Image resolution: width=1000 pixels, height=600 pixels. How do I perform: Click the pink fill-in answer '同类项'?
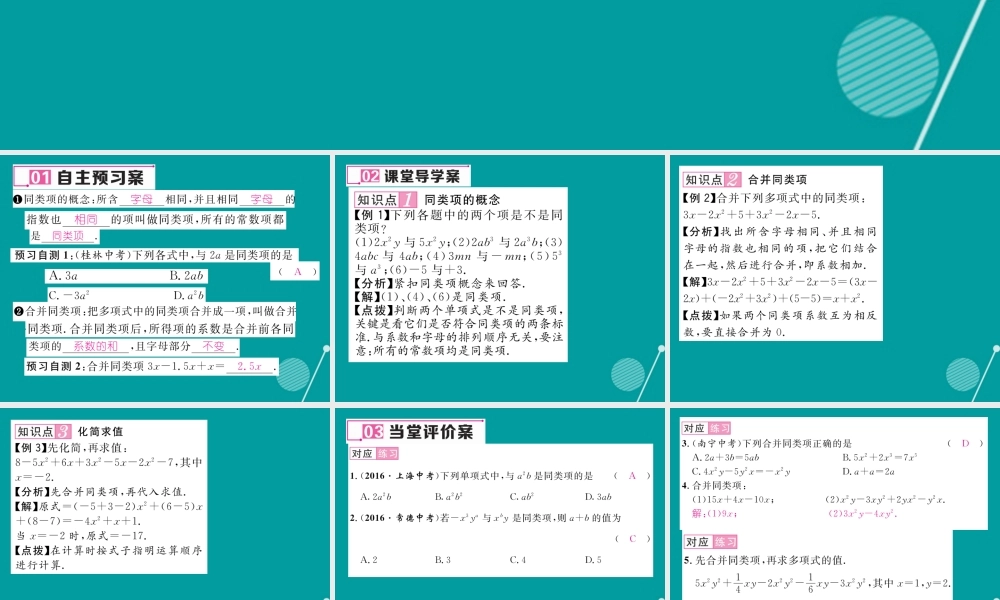click(68, 235)
